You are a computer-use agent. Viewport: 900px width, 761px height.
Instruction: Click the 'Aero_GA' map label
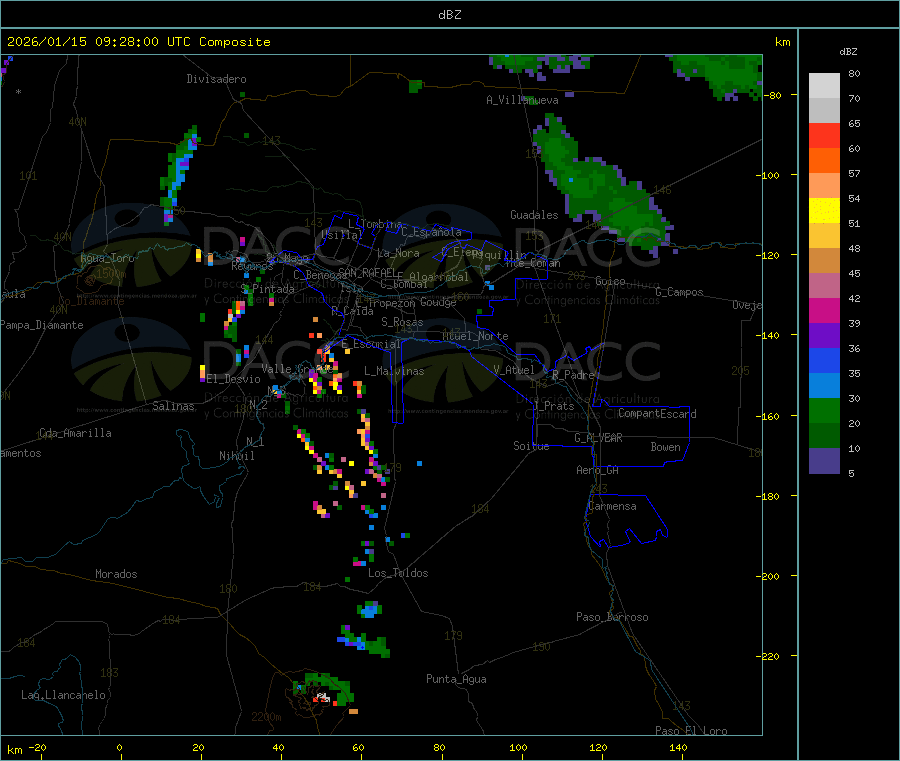click(x=597, y=470)
